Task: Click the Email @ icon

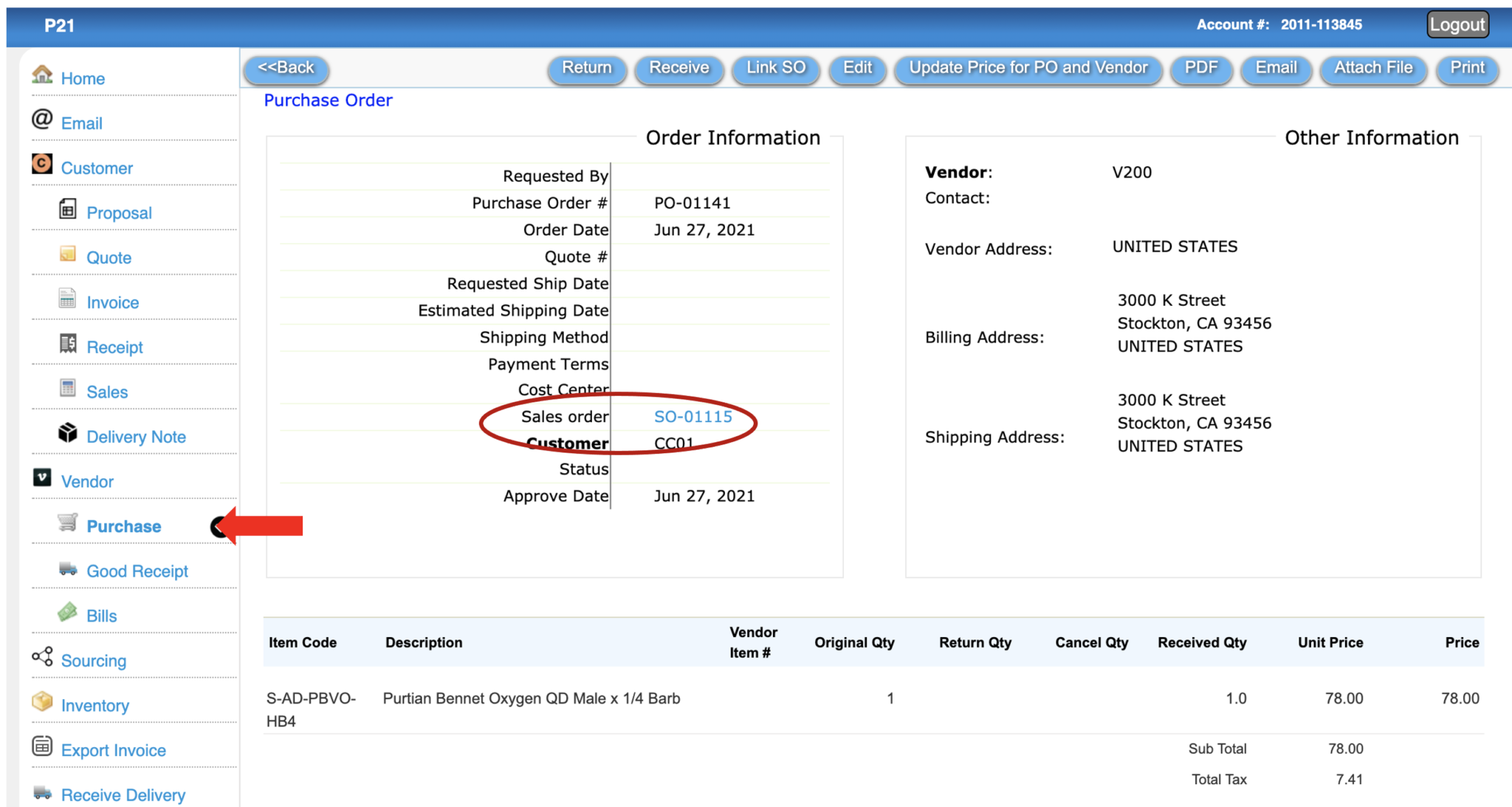Action: click(x=42, y=119)
